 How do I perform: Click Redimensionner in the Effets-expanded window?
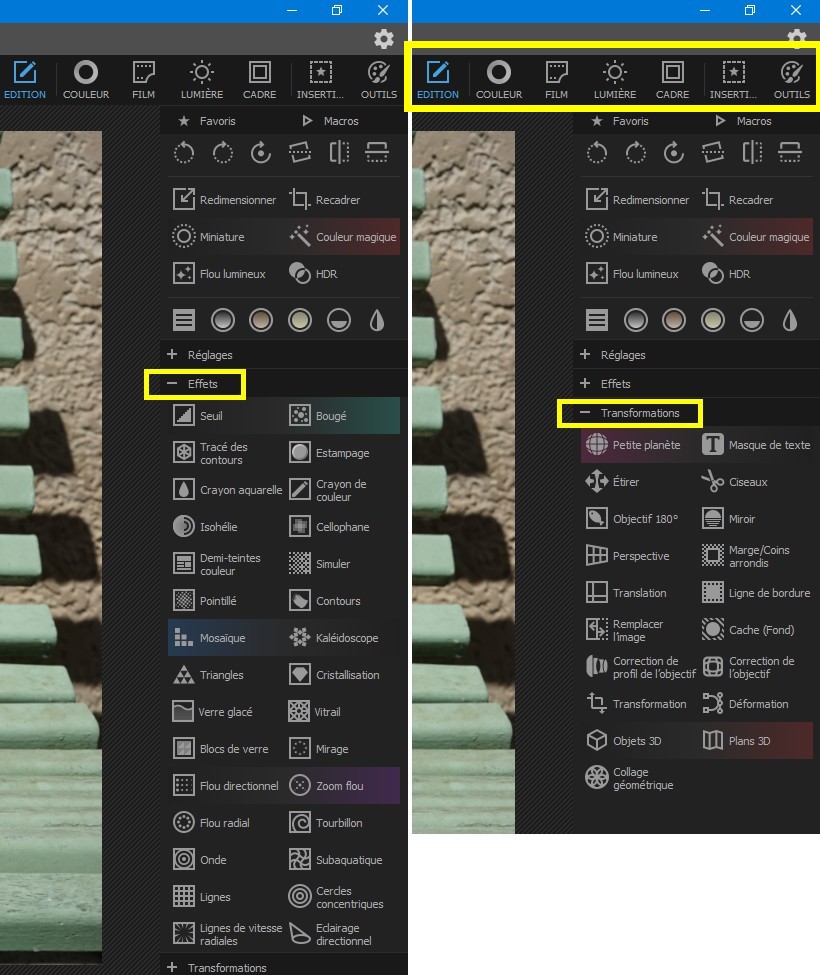(x=224, y=200)
